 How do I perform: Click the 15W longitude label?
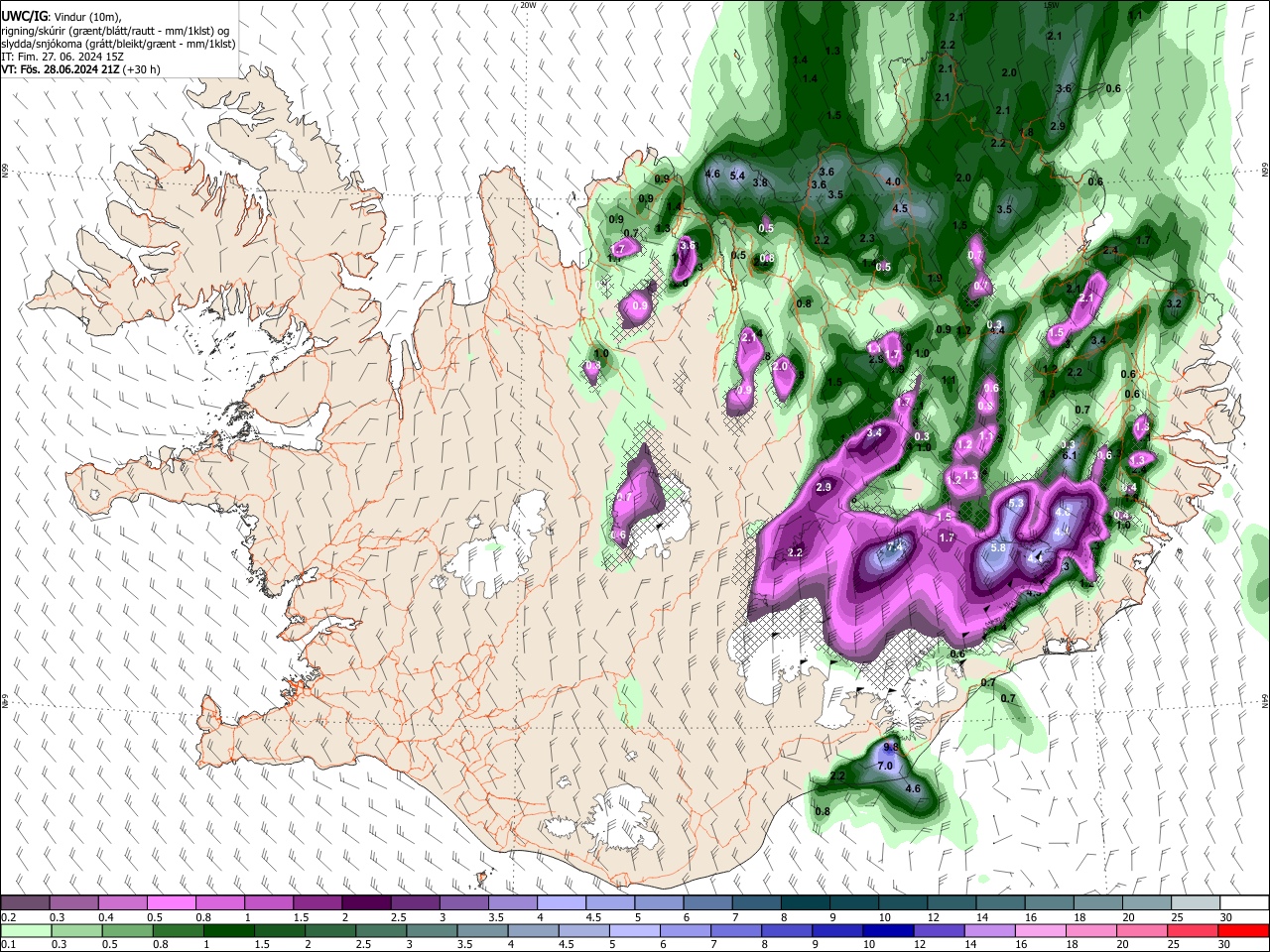pos(1051,5)
